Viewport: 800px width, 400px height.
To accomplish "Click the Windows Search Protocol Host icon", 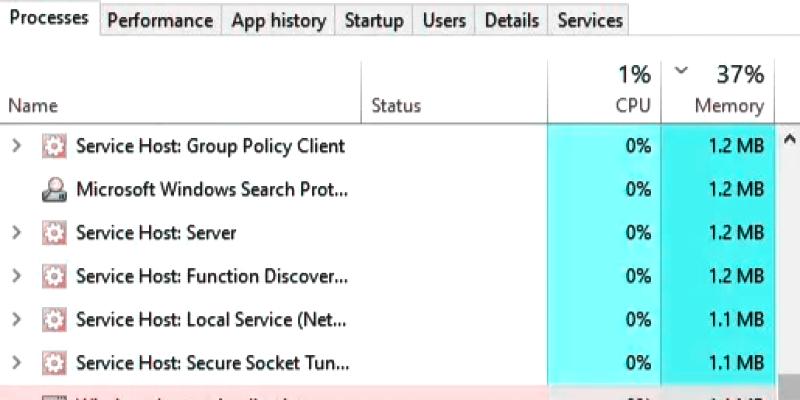I will (x=54, y=190).
